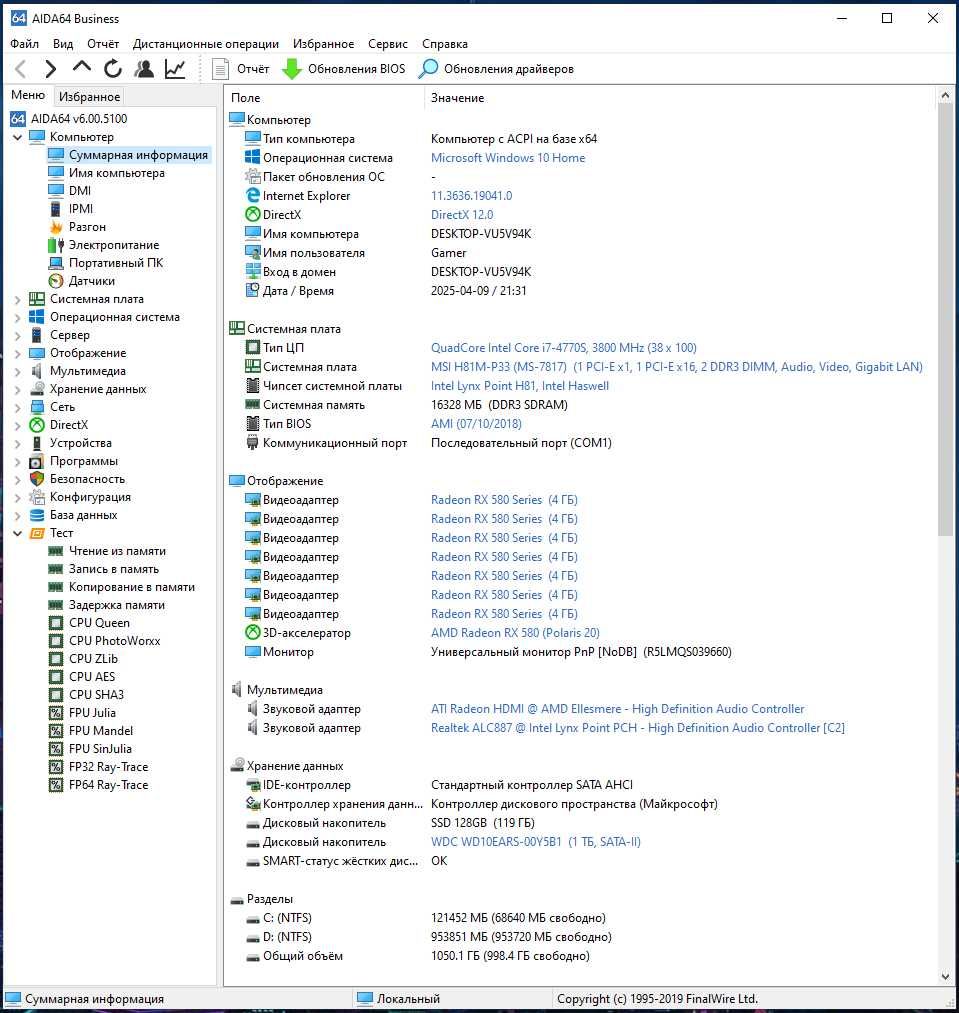This screenshot has width=959, height=1013.
Task: Click the vertical scrollbar thumb
Action: [x=945, y=320]
